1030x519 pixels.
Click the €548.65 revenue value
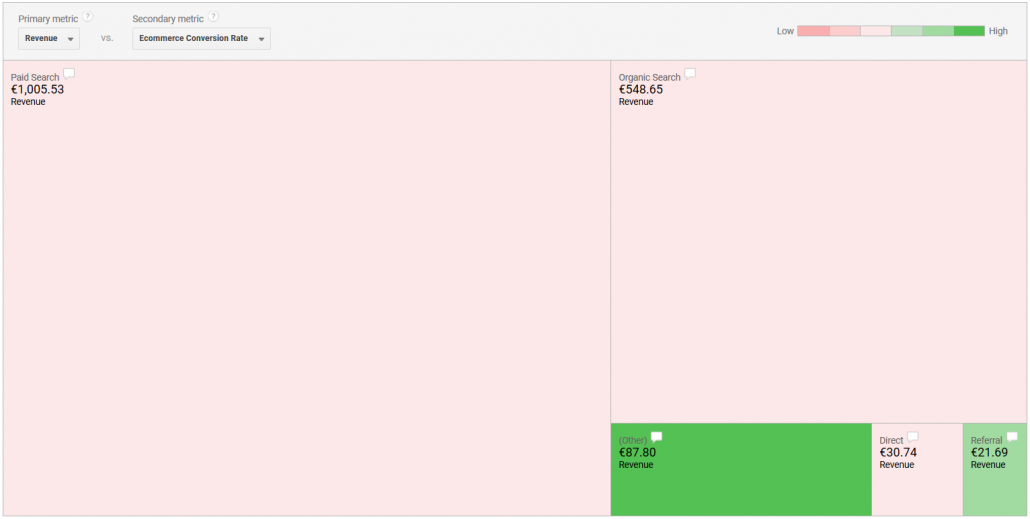pyautogui.click(x=641, y=89)
